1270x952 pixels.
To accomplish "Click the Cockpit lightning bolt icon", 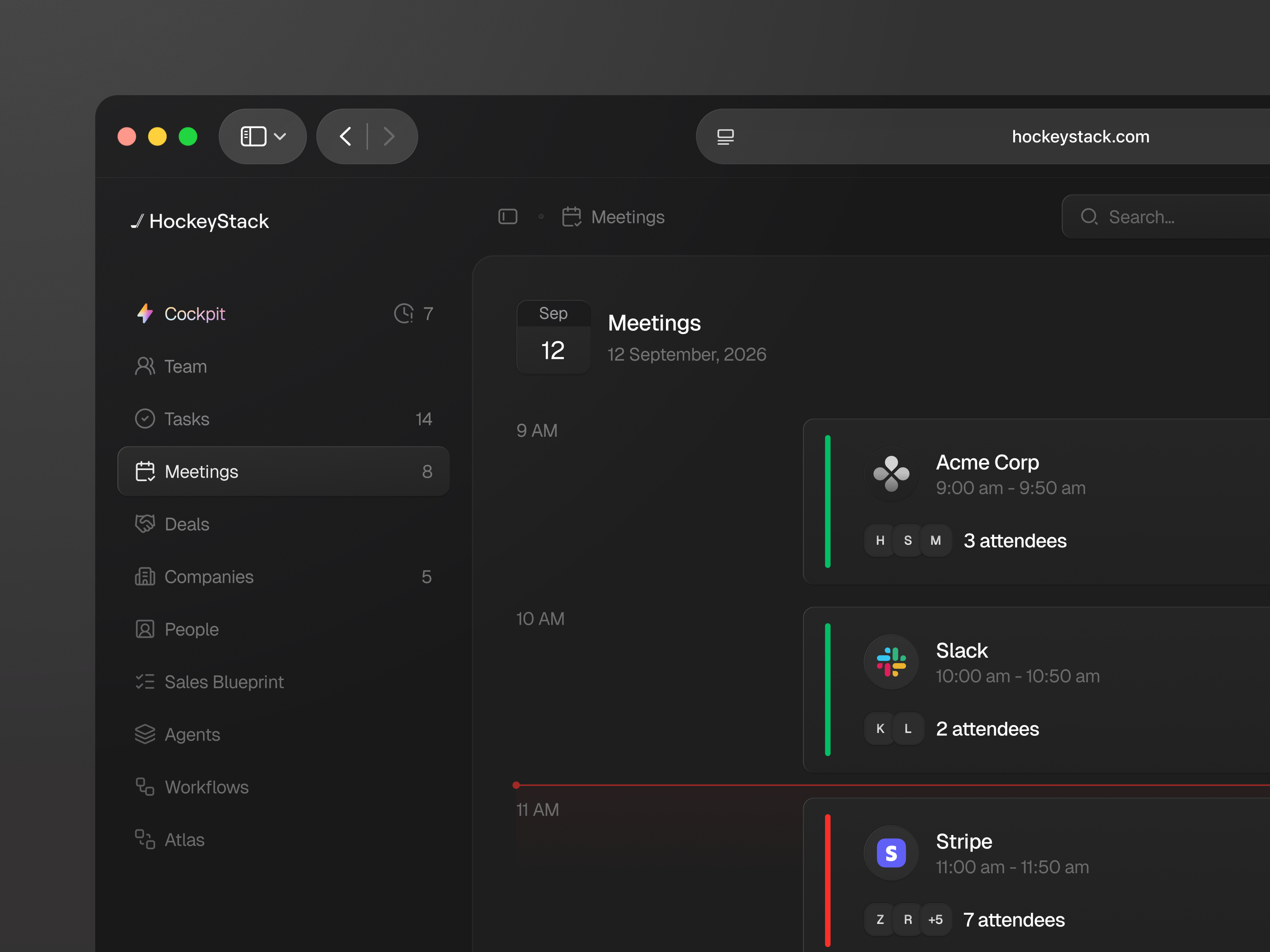I will tap(145, 313).
